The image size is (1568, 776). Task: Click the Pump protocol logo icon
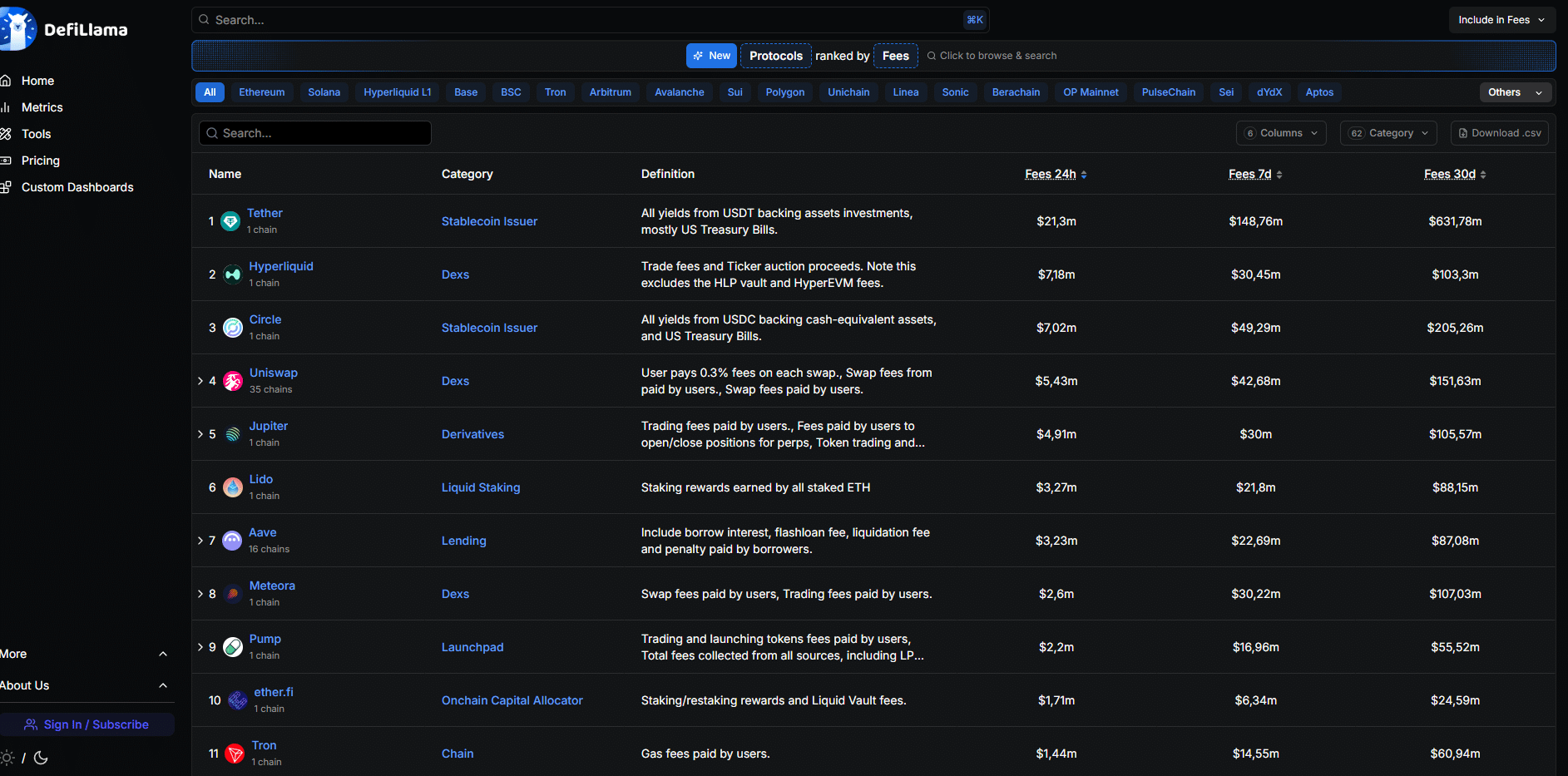233,647
